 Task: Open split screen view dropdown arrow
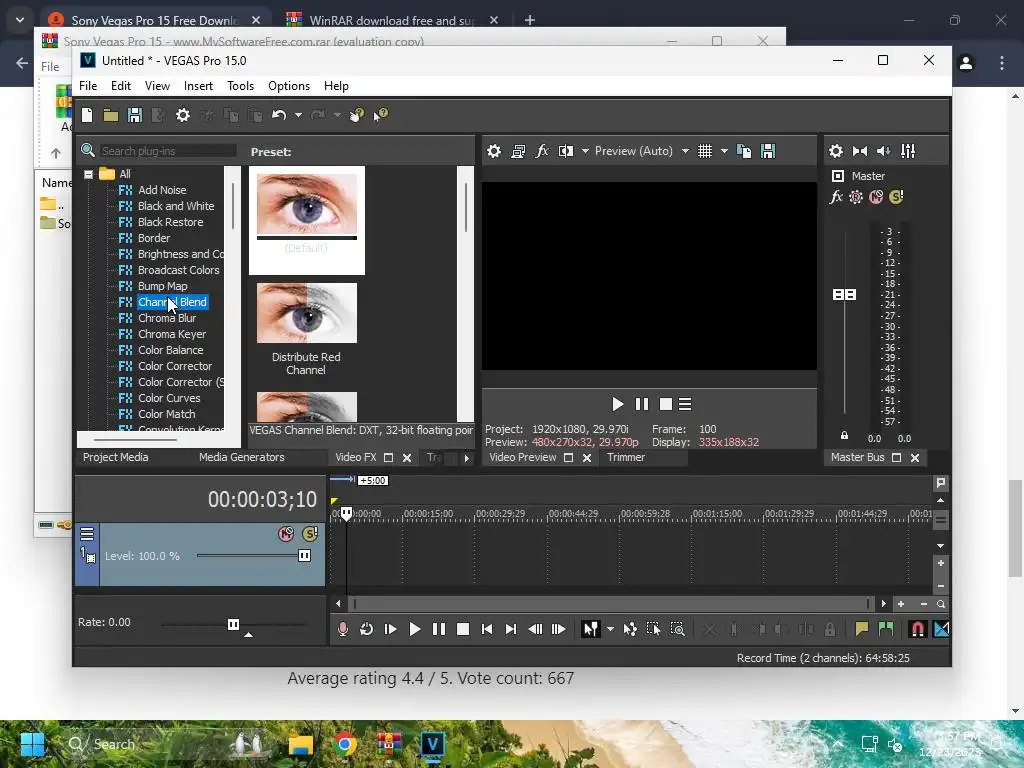pyautogui.click(x=585, y=152)
